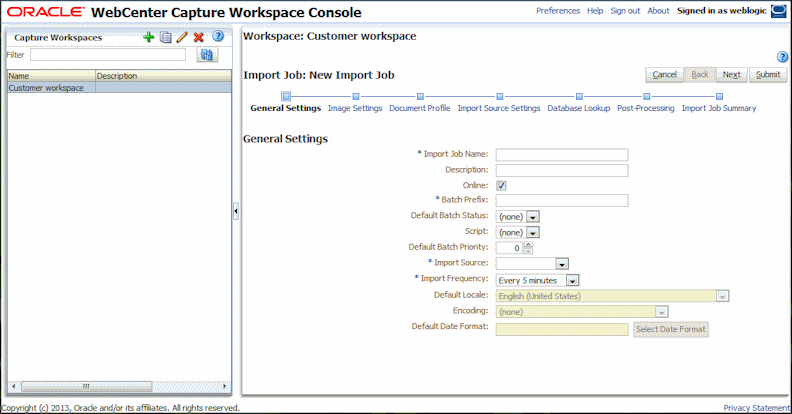Open the help icon above the Submit button
The height and width of the screenshot is (414, 792).
[x=782, y=57]
